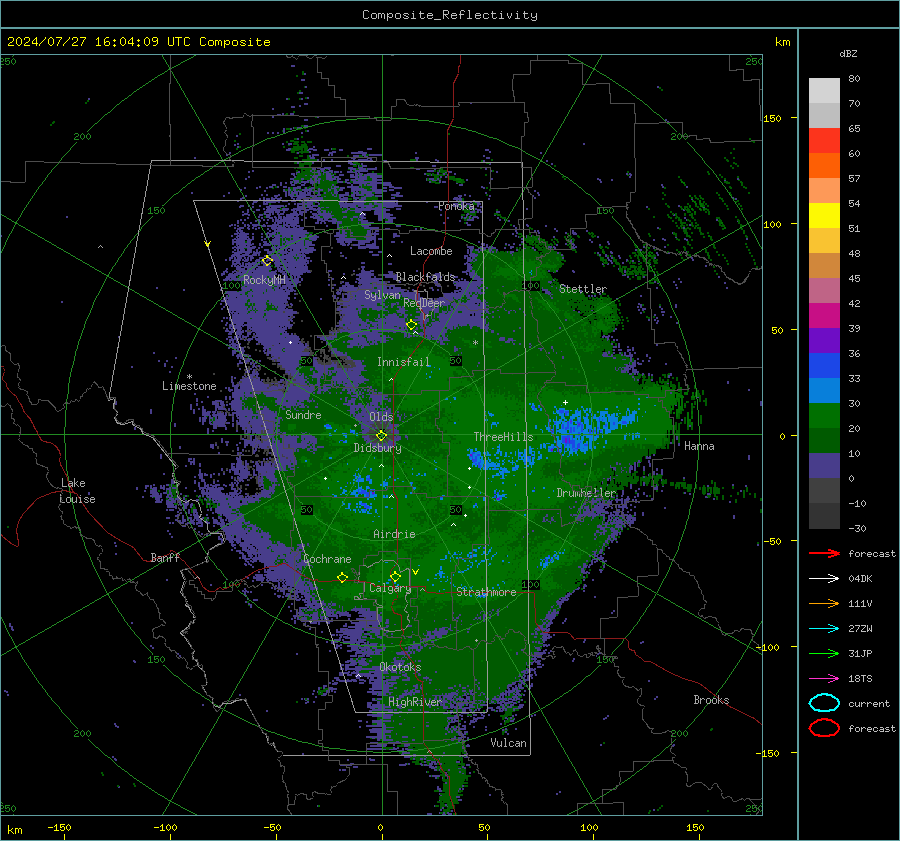Select the red 65 dBZ legend swatch
The height and width of the screenshot is (841, 900).
point(824,141)
